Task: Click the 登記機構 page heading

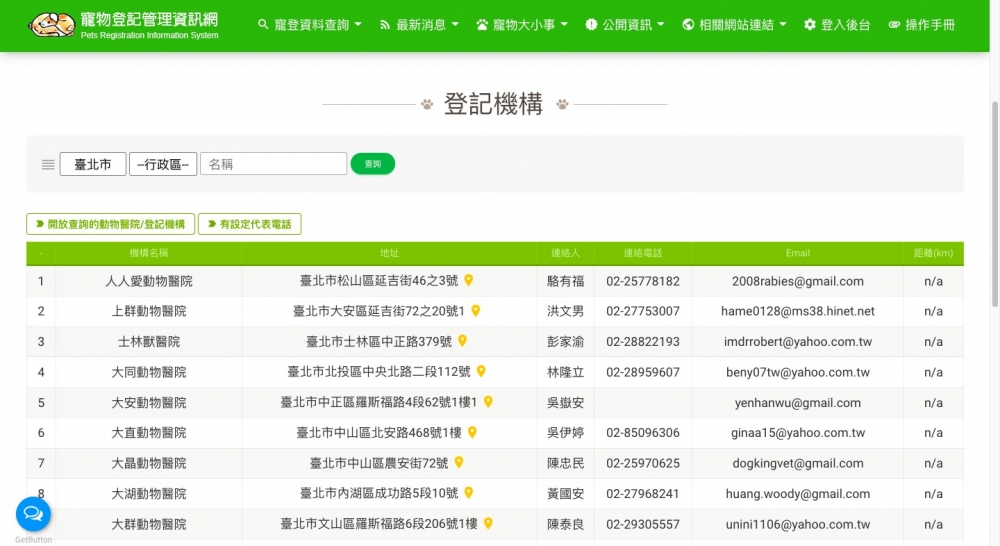Action: click(x=493, y=104)
